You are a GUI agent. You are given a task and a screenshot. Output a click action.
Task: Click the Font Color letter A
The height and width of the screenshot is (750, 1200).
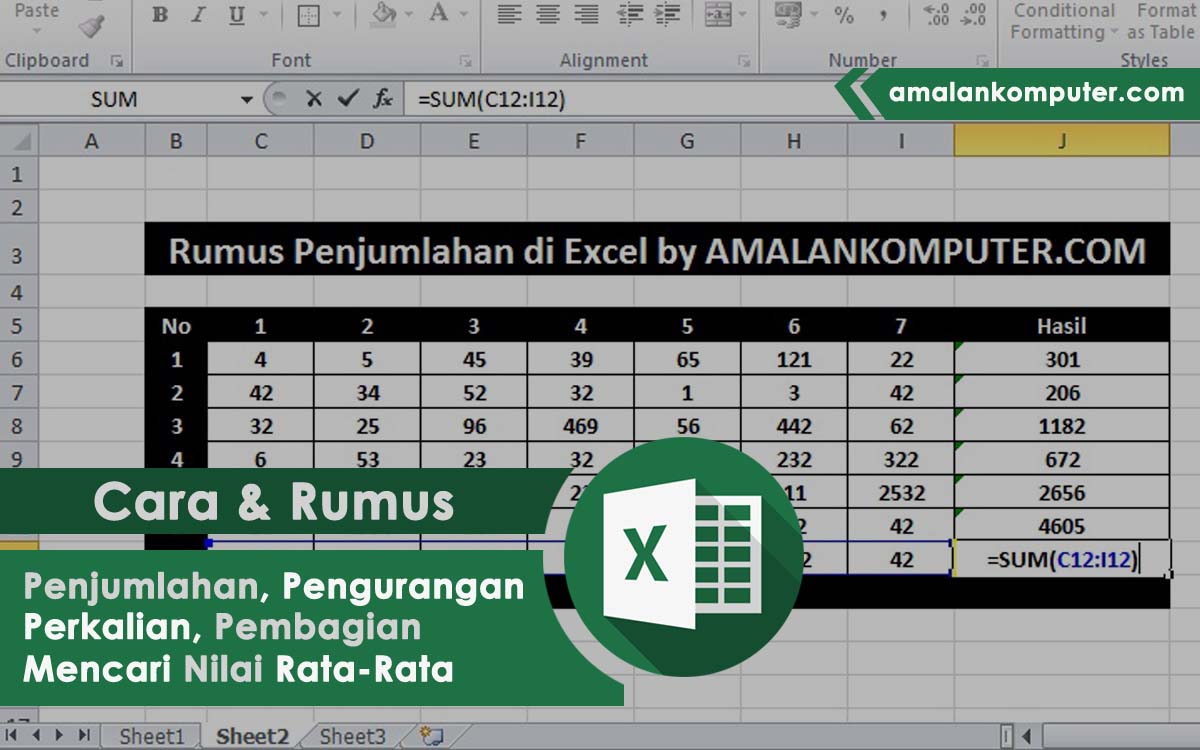[438, 14]
